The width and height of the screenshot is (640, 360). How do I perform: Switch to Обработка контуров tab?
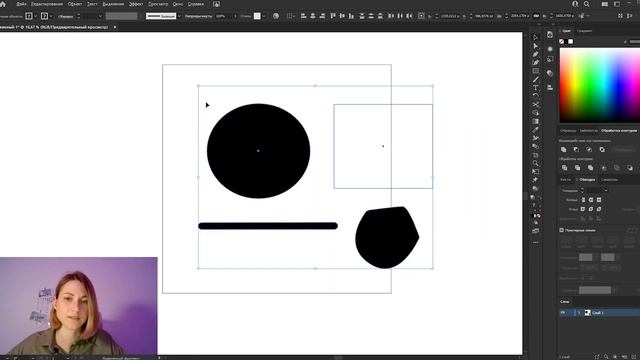[619, 131]
